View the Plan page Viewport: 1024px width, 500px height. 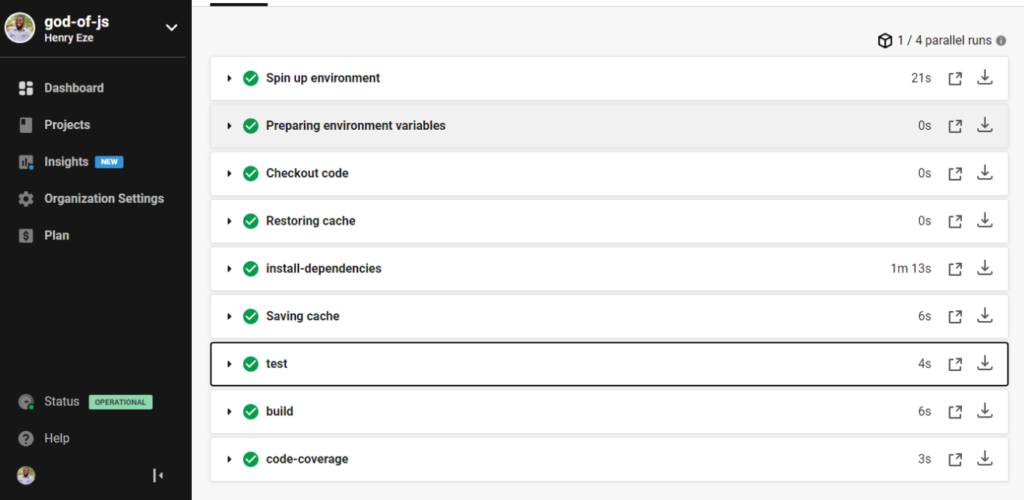click(x=56, y=236)
